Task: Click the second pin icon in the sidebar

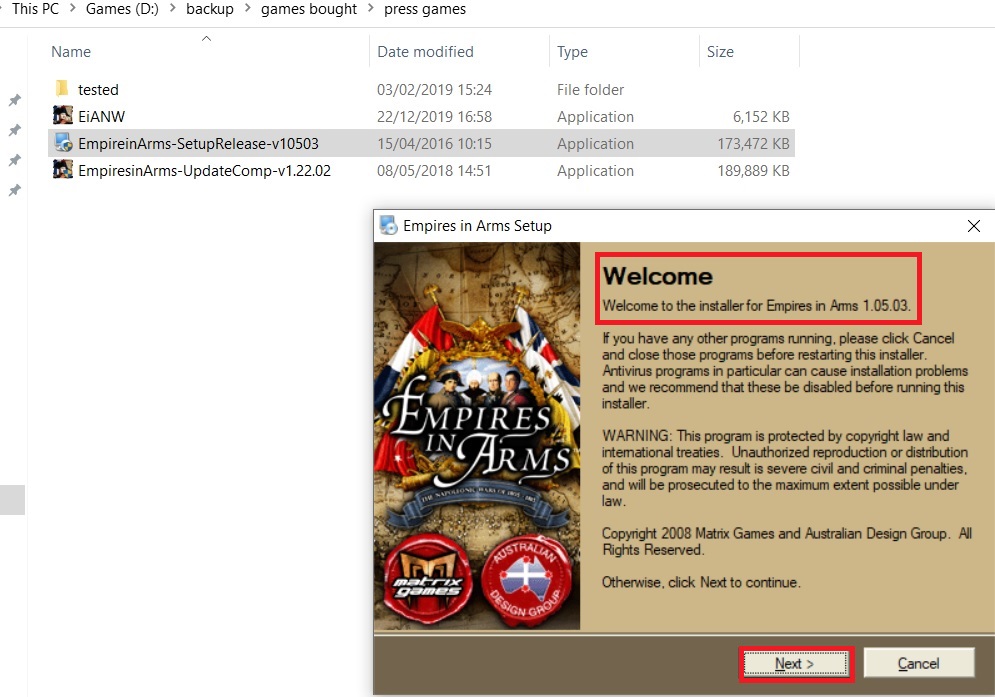Action: click(15, 130)
